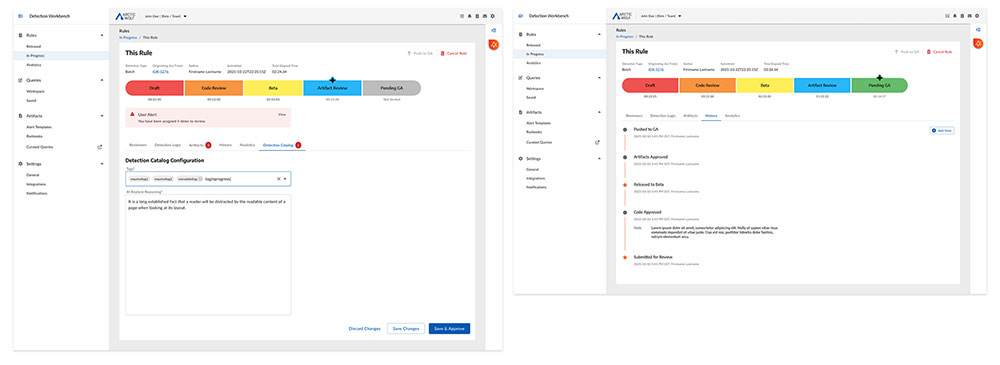
Task: Click the Settings gear icon in right mockup sidebar
Action: click(x=520, y=158)
